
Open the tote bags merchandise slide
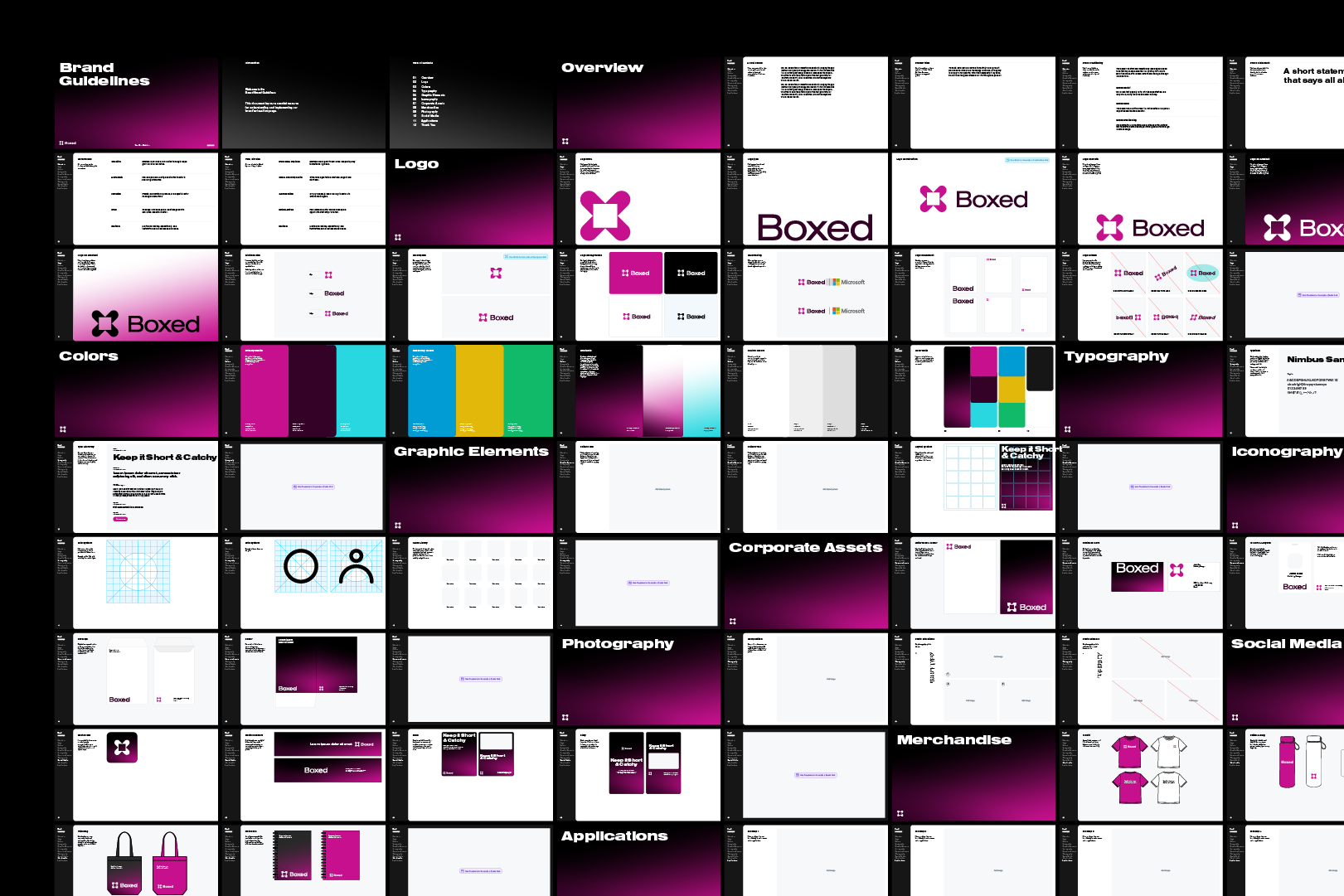(x=137, y=861)
